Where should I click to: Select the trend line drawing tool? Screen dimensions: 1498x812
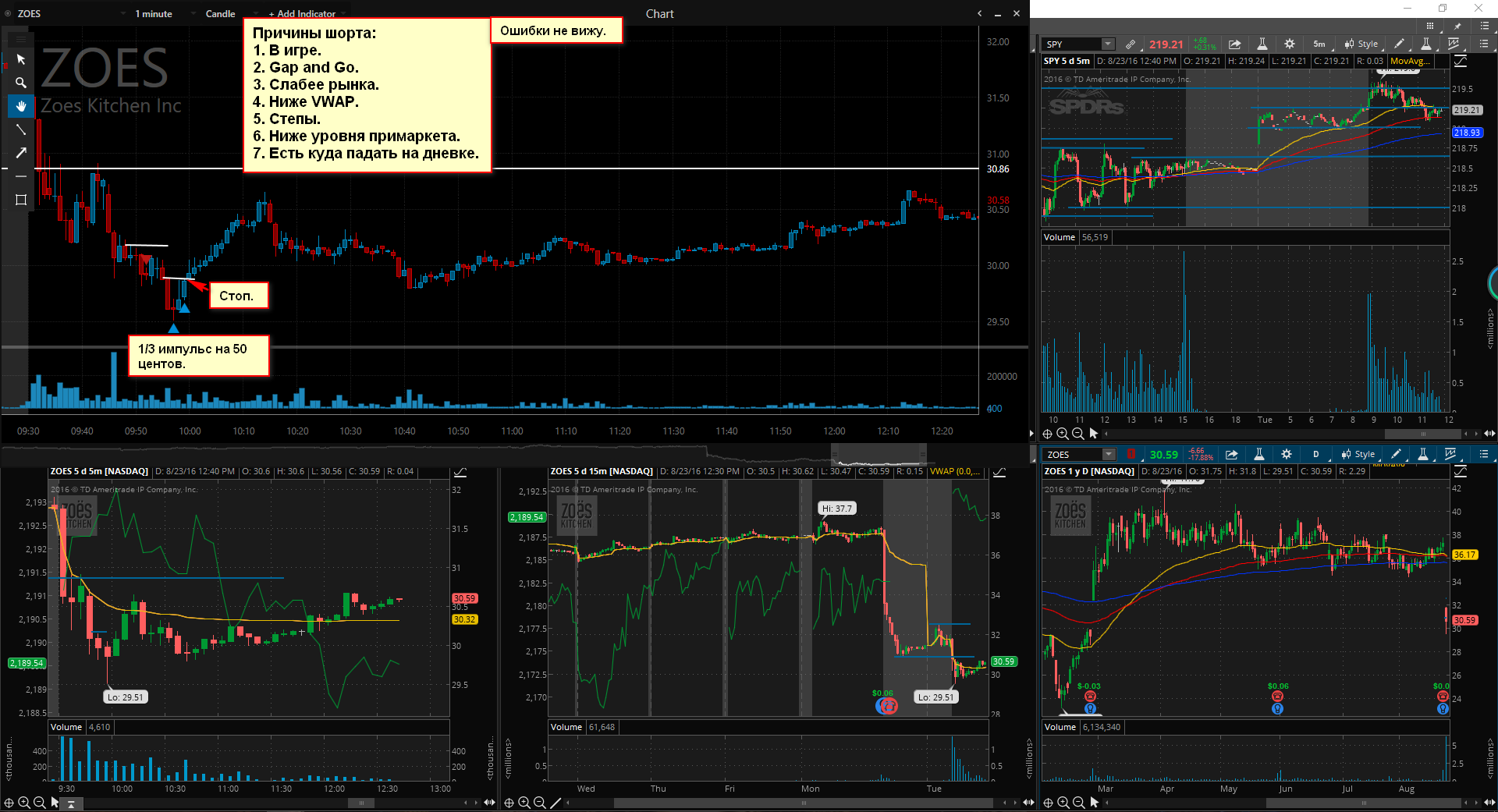(21, 129)
